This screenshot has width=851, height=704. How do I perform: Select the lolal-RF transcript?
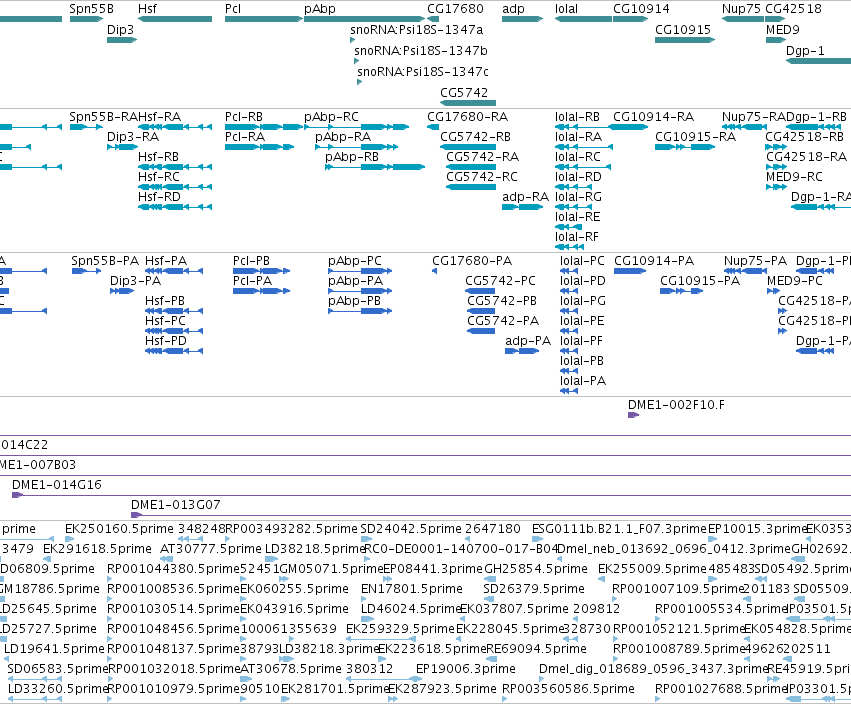pyautogui.click(x=569, y=247)
